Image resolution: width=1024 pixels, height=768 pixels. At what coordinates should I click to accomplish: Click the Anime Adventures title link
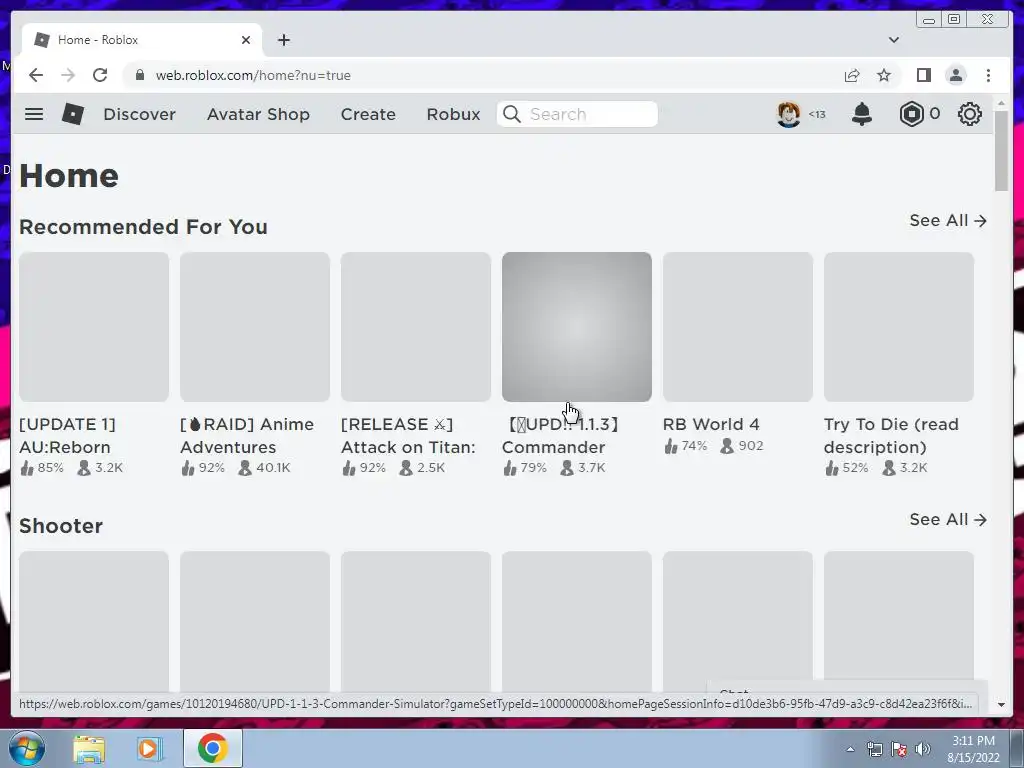click(x=247, y=436)
